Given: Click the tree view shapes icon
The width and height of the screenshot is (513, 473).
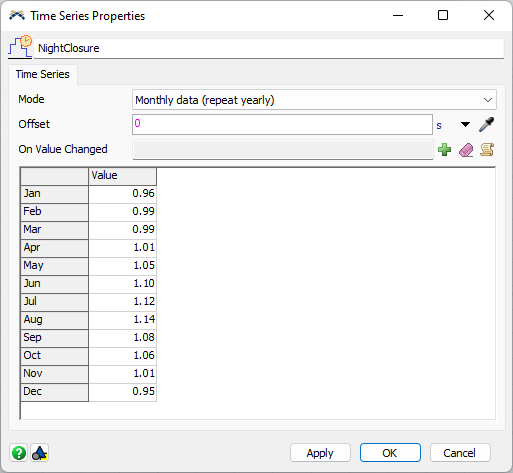Looking at the screenshot, I should 40,453.
